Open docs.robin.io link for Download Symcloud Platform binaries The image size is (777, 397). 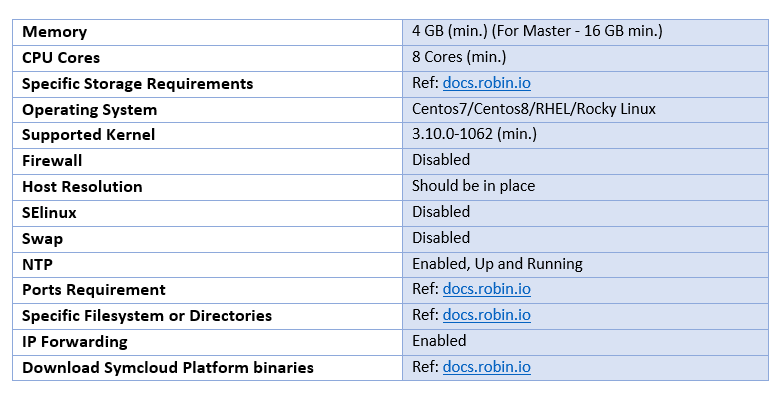[486, 367]
